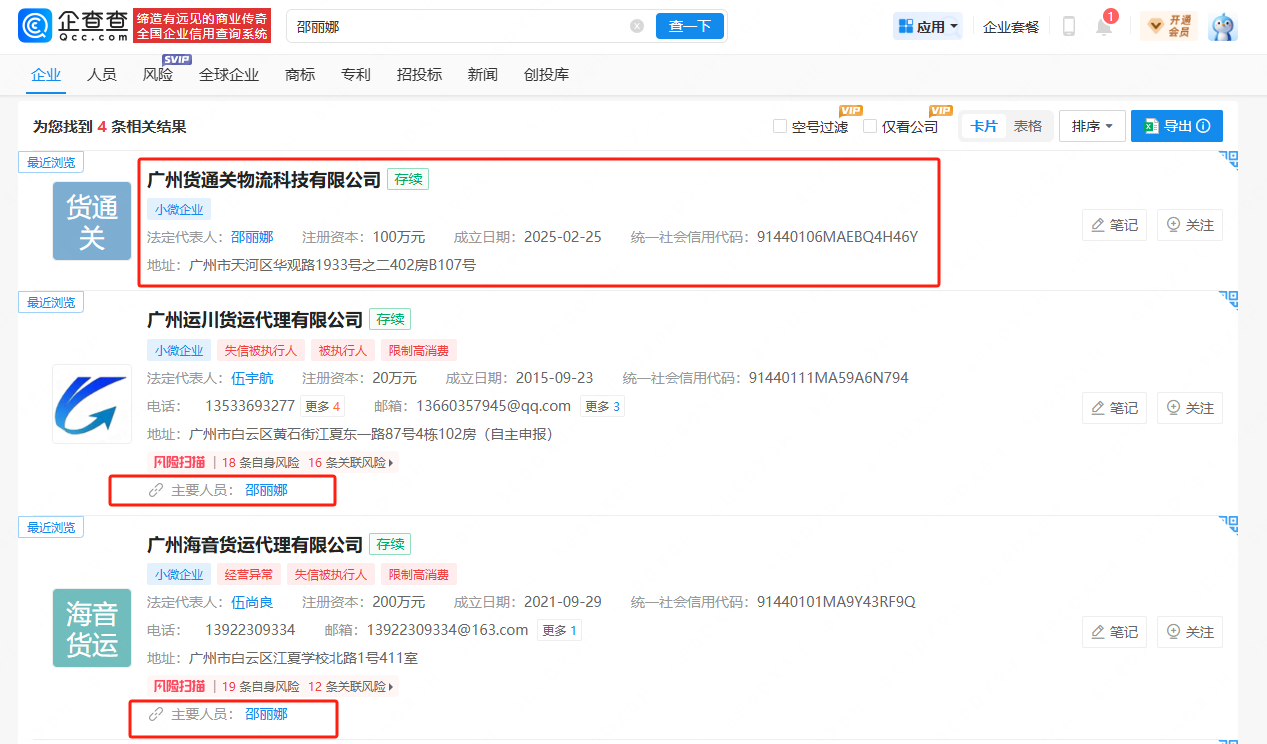1267x744 pixels.
Task: Expand 更多 phone numbers for 广州运川货运代理
Action: (x=323, y=406)
